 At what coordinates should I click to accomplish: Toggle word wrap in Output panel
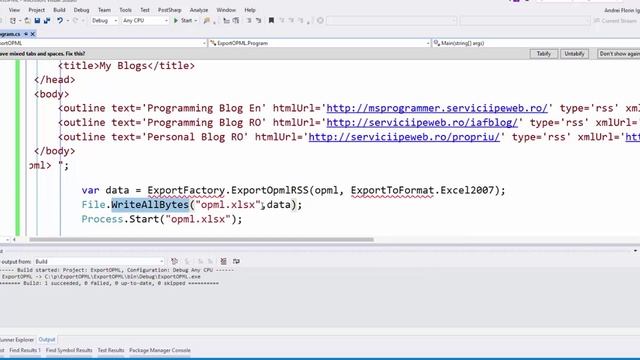tap(236, 261)
